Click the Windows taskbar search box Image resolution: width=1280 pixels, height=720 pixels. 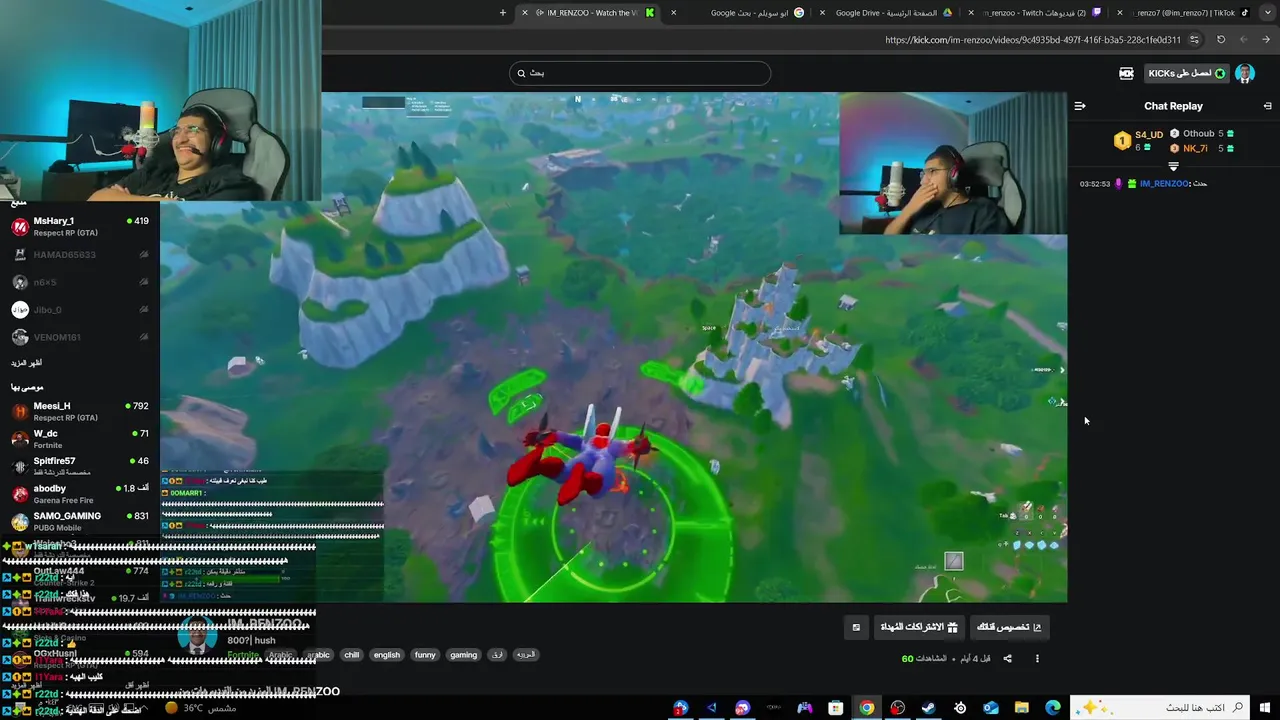click(x=1160, y=708)
